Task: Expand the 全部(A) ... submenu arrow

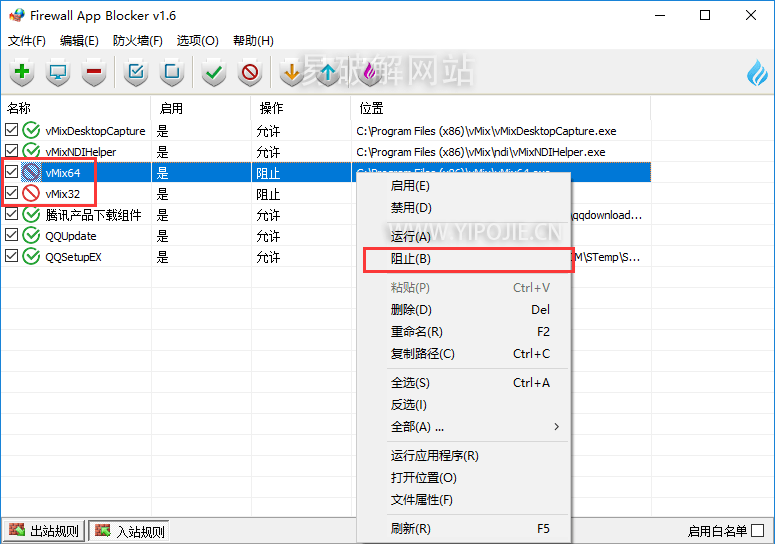Action: tap(557, 426)
